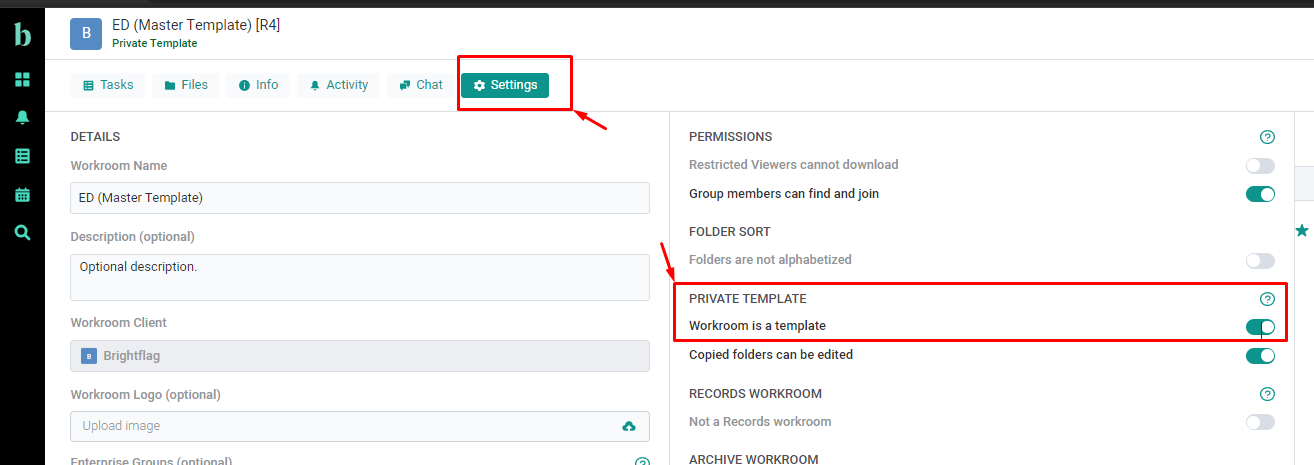Open help icon beside PERMISSIONS heading
Viewport: 1314px width, 465px height.
coord(1267,137)
